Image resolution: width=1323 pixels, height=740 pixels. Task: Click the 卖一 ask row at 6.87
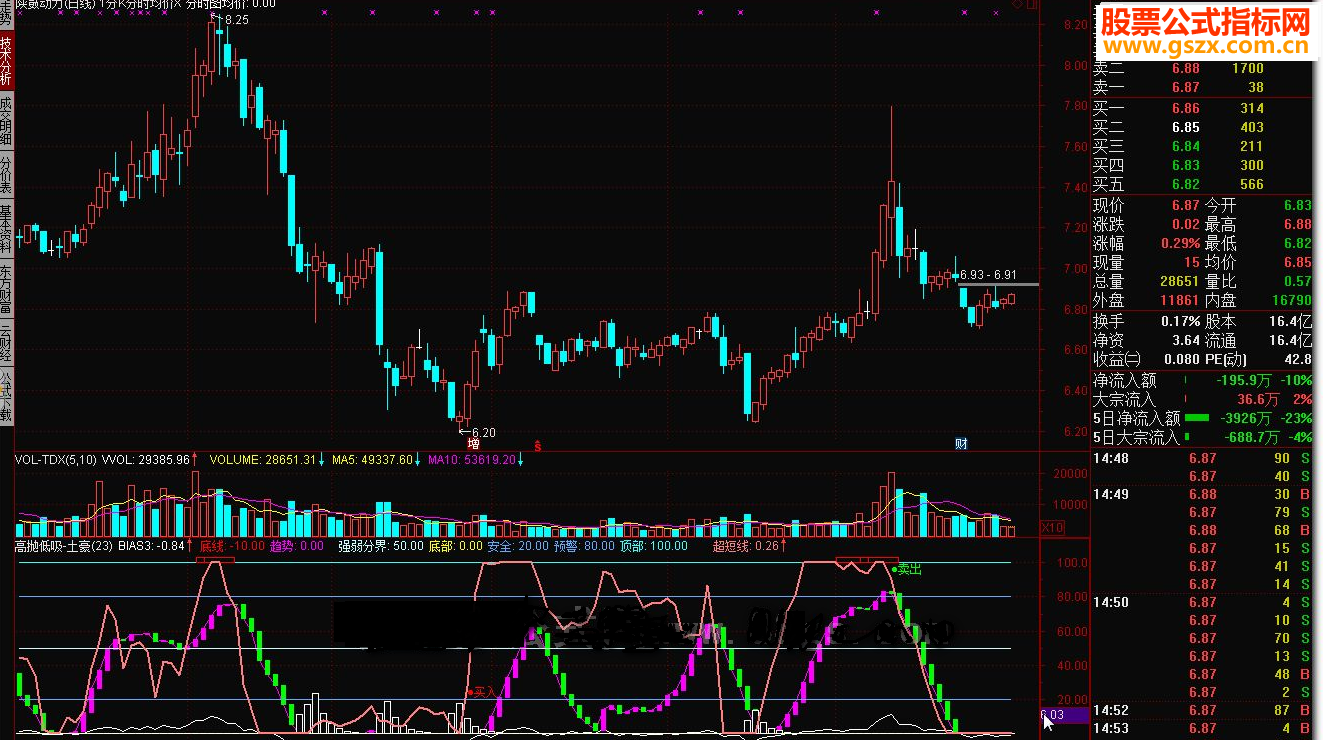point(1201,88)
